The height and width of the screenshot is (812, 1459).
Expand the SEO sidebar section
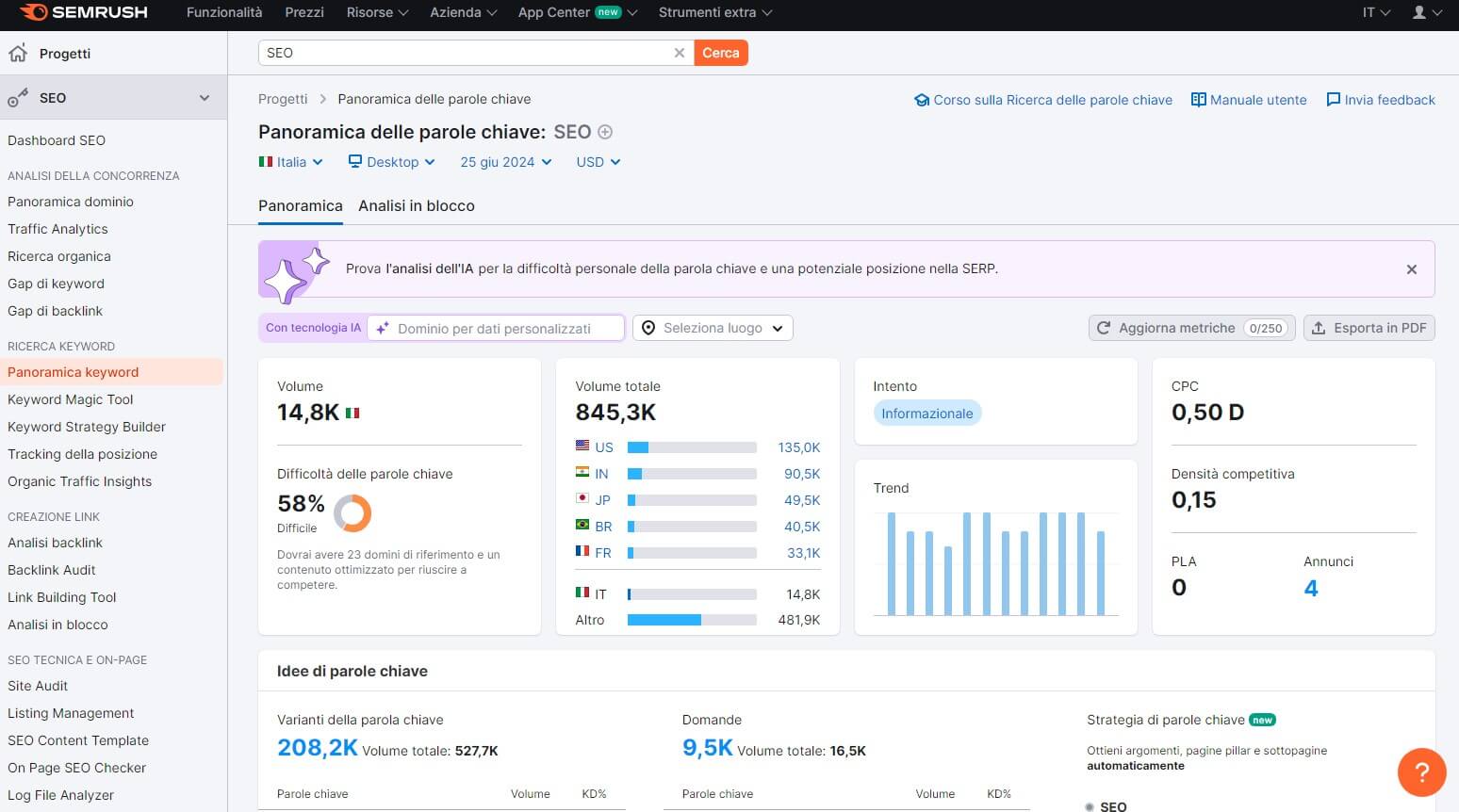(x=205, y=98)
